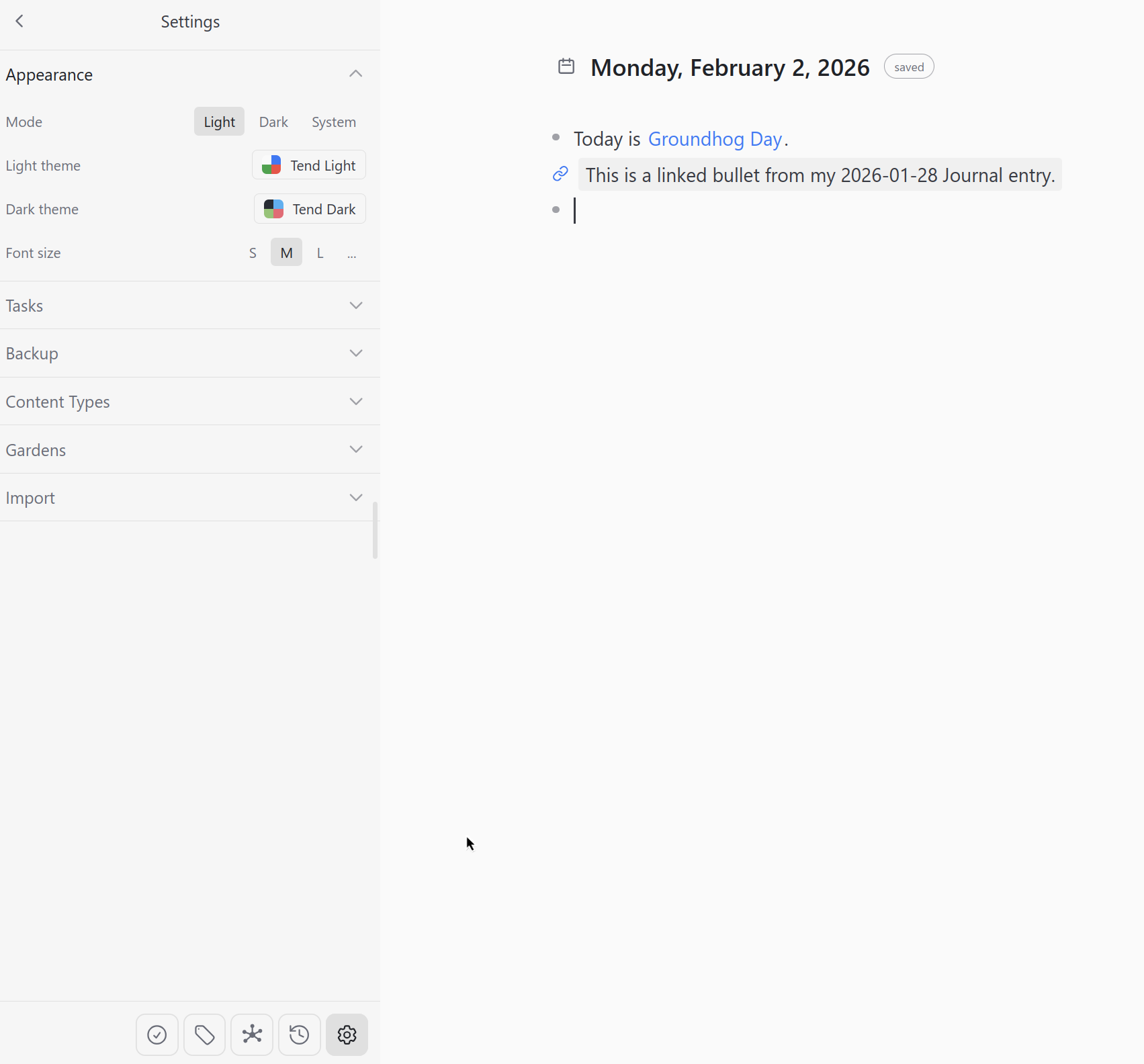The width and height of the screenshot is (1144, 1064).
Task: Select Light mode option
Action: coord(219,122)
